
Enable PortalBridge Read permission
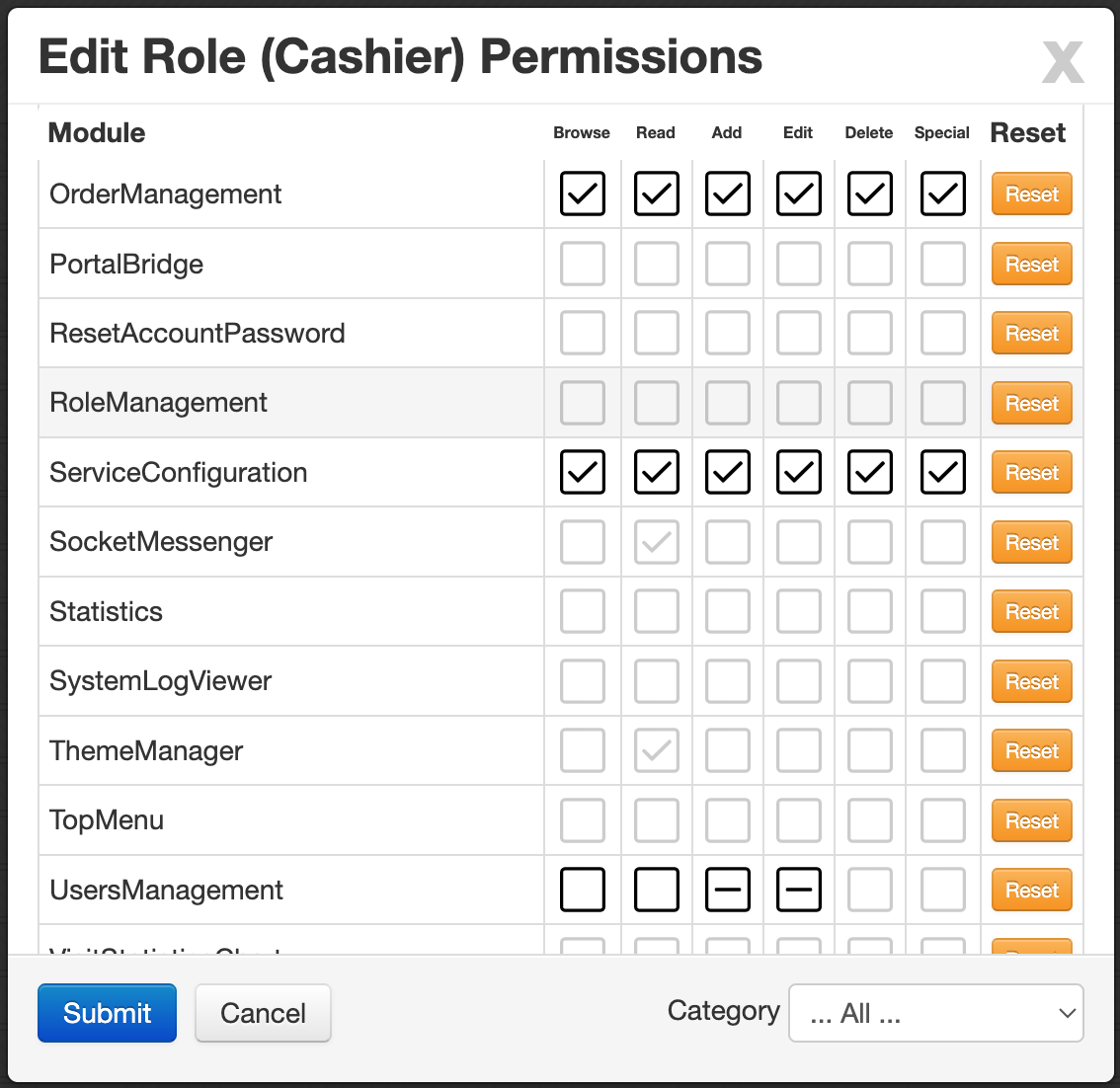click(x=656, y=264)
